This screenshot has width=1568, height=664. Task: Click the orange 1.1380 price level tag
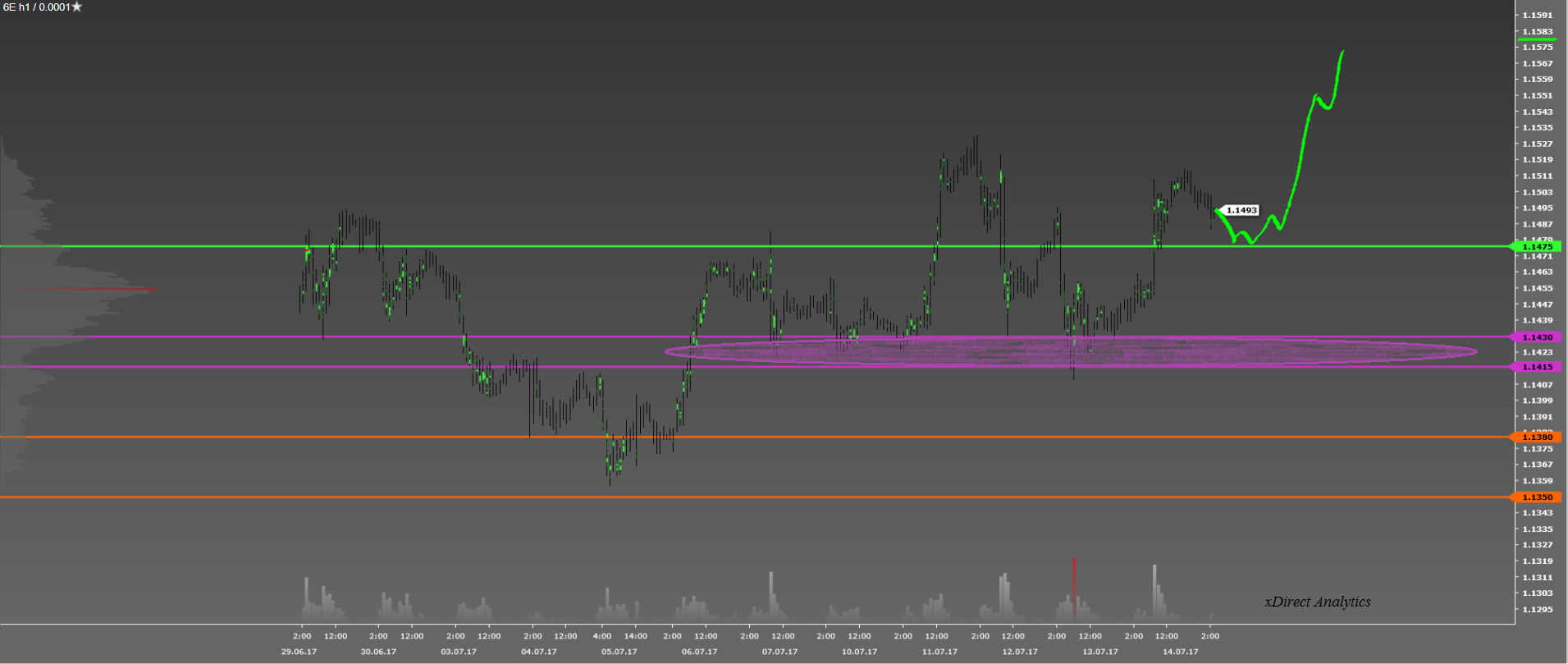click(x=1536, y=437)
